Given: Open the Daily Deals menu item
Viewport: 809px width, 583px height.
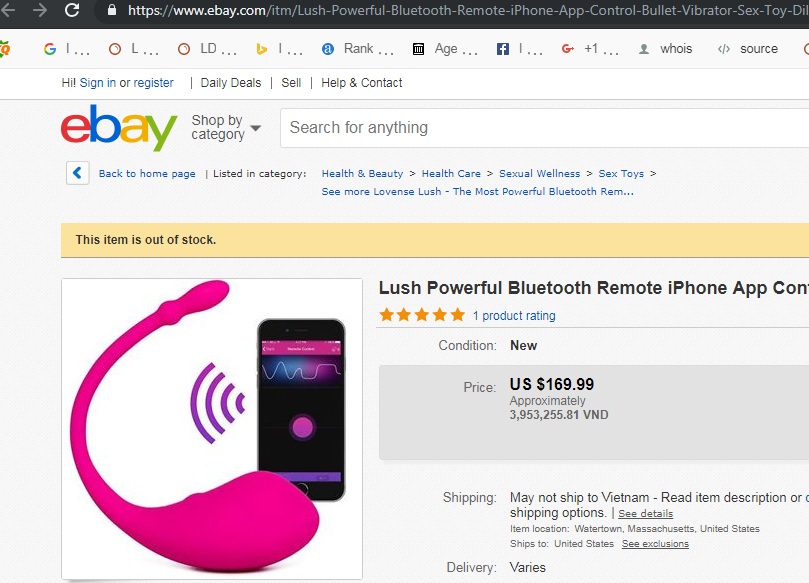Looking at the screenshot, I should (230, 83).
